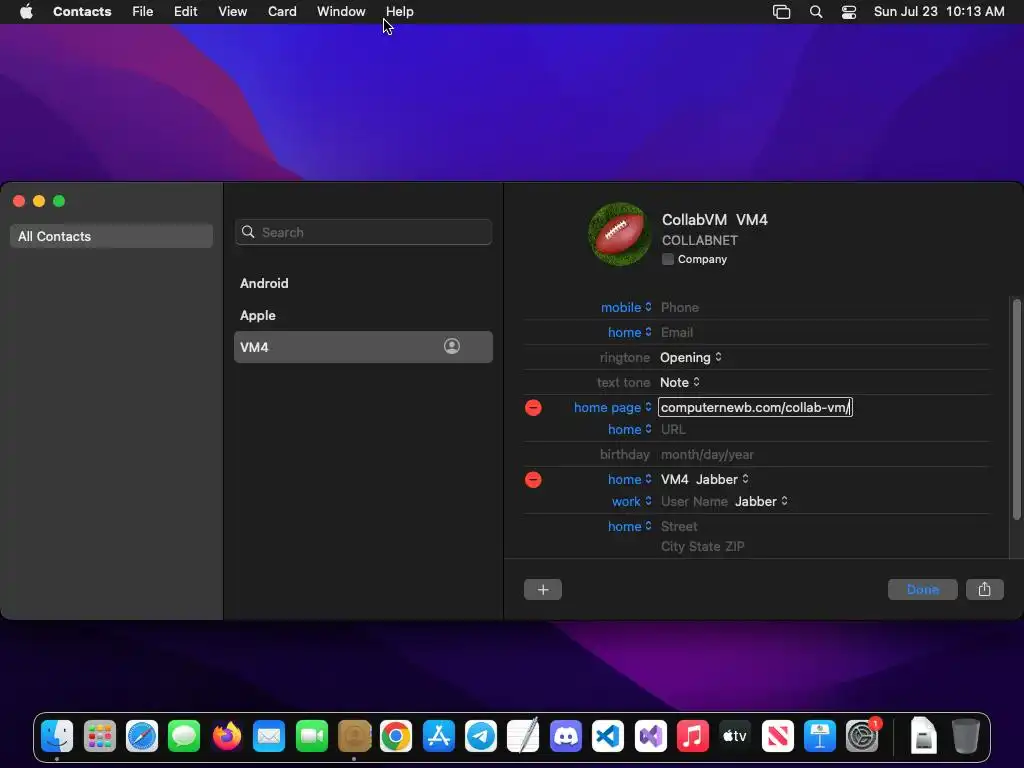Select All Contacts in sidebar

(x=111, y=236)
